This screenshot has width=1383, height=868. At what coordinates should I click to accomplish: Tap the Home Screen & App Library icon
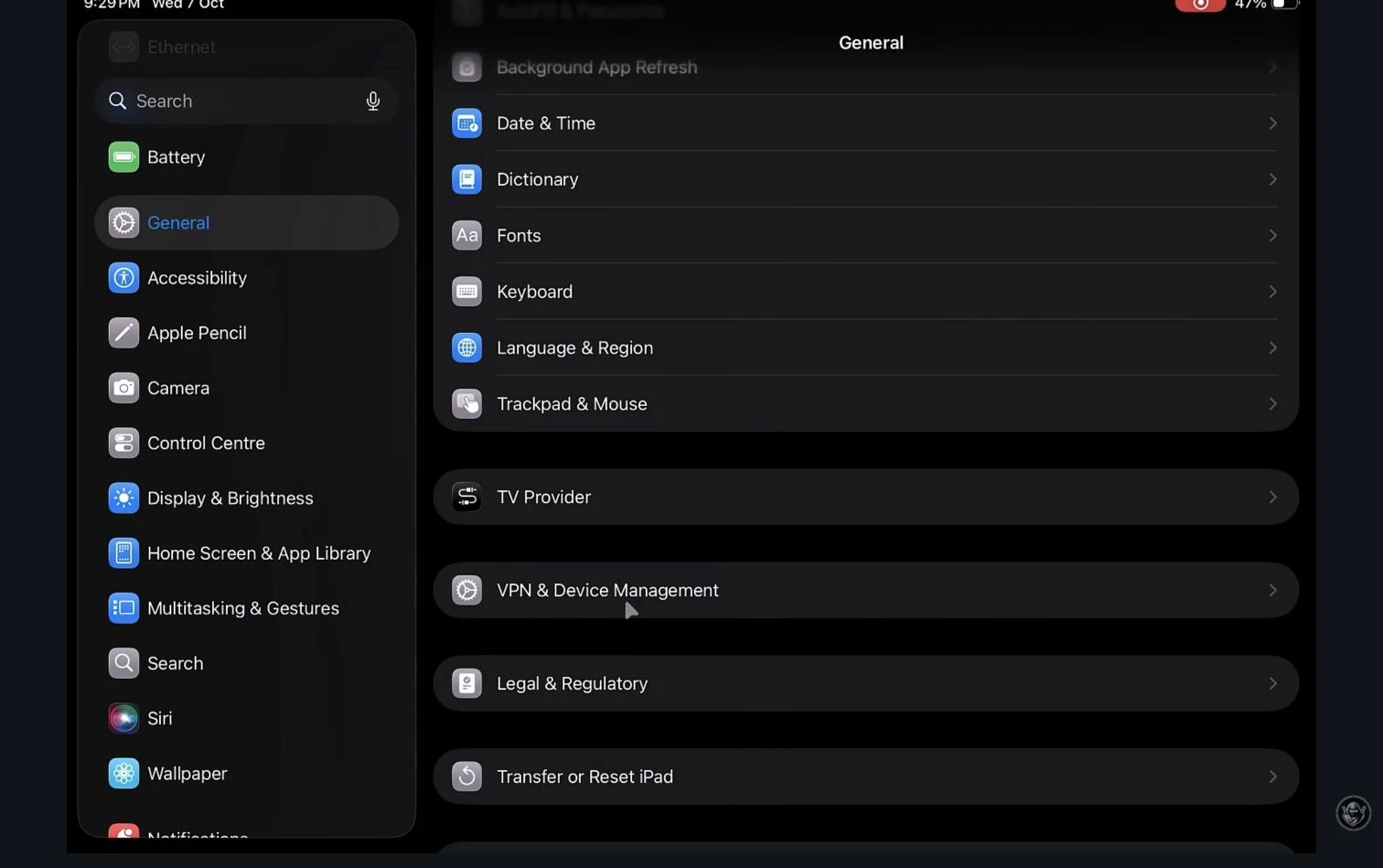point(123,553)
